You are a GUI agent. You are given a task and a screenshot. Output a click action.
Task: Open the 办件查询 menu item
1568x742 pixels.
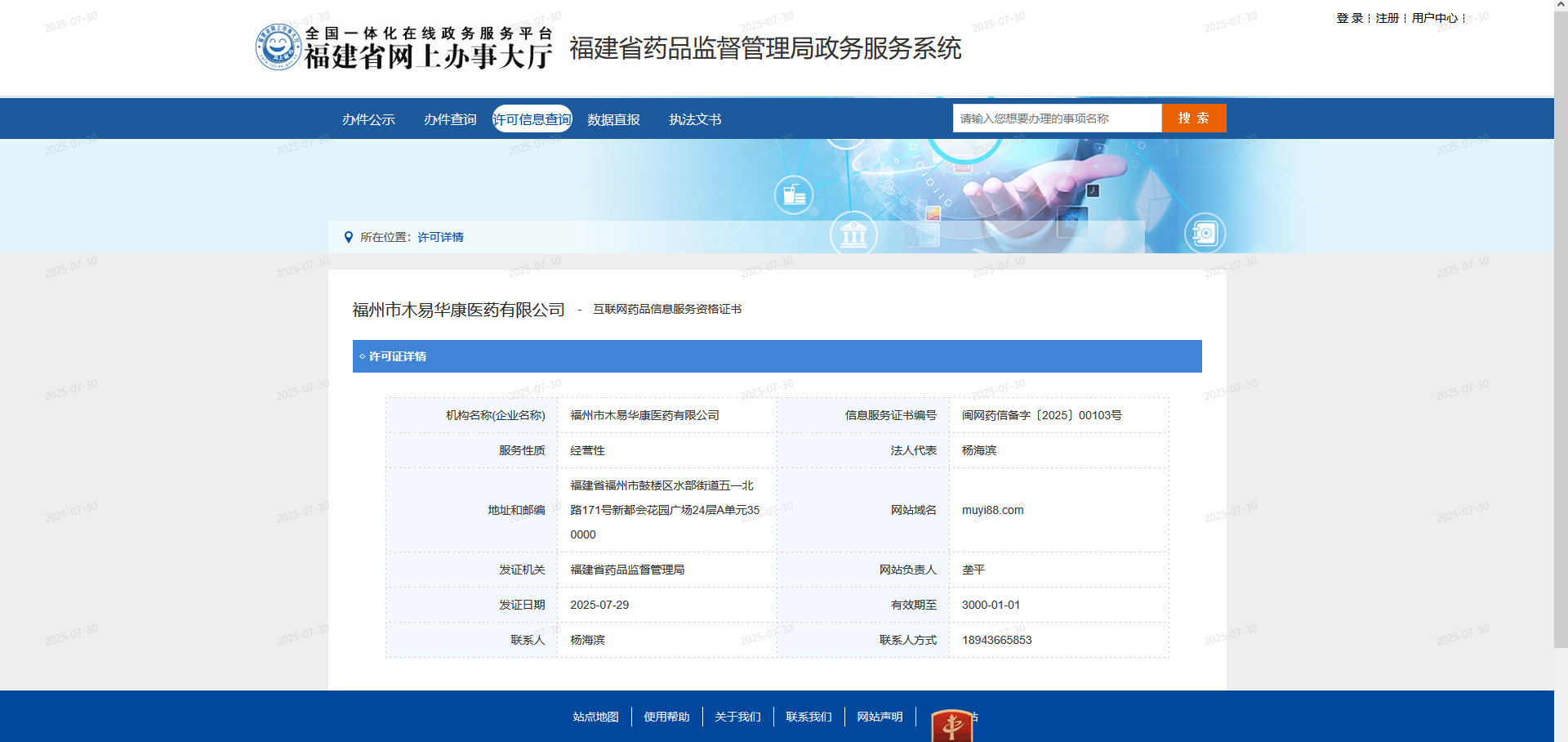[450, 119]
